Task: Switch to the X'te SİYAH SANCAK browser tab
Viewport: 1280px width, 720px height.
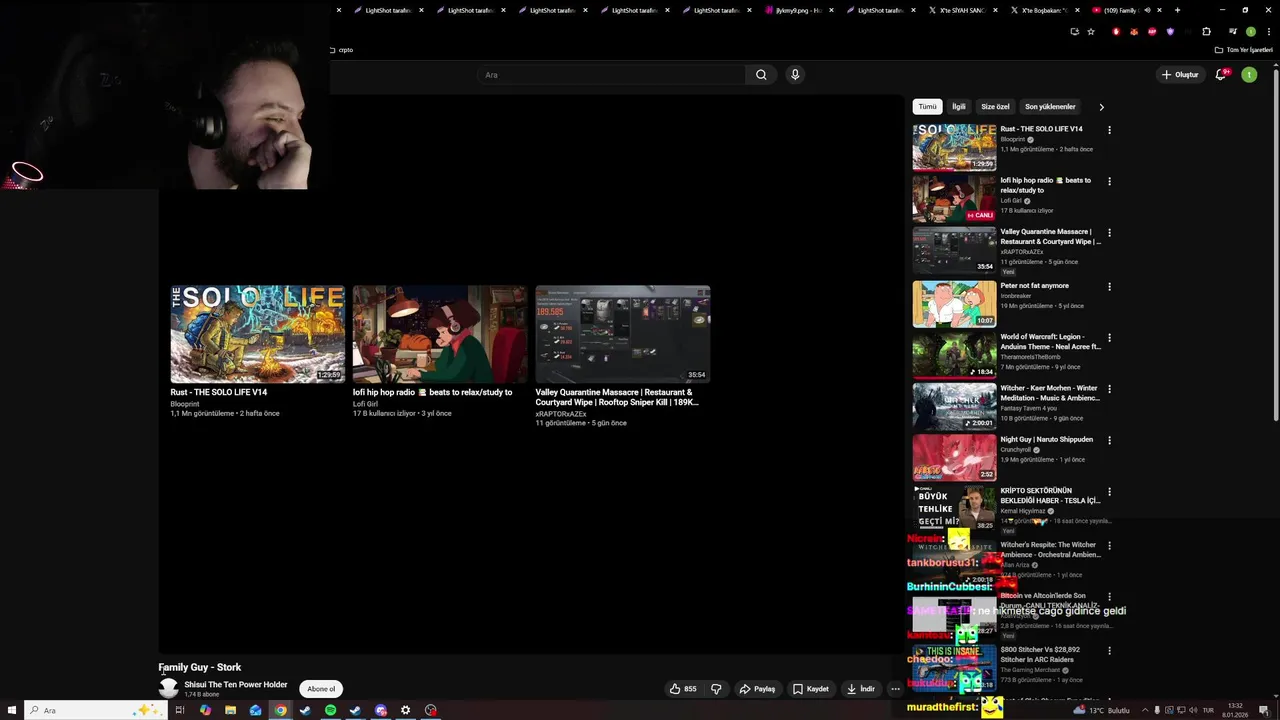Action: tap(961, 10)
